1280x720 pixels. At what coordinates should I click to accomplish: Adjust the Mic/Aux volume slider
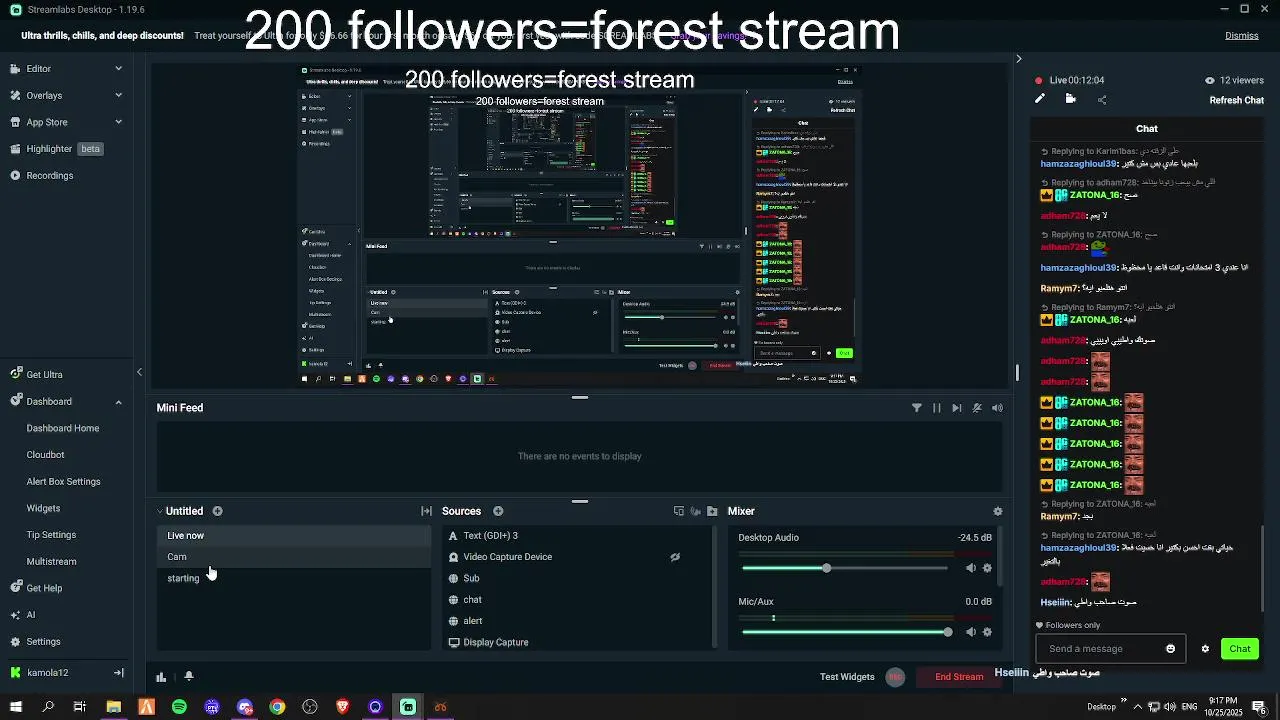[x=845, y=632]
